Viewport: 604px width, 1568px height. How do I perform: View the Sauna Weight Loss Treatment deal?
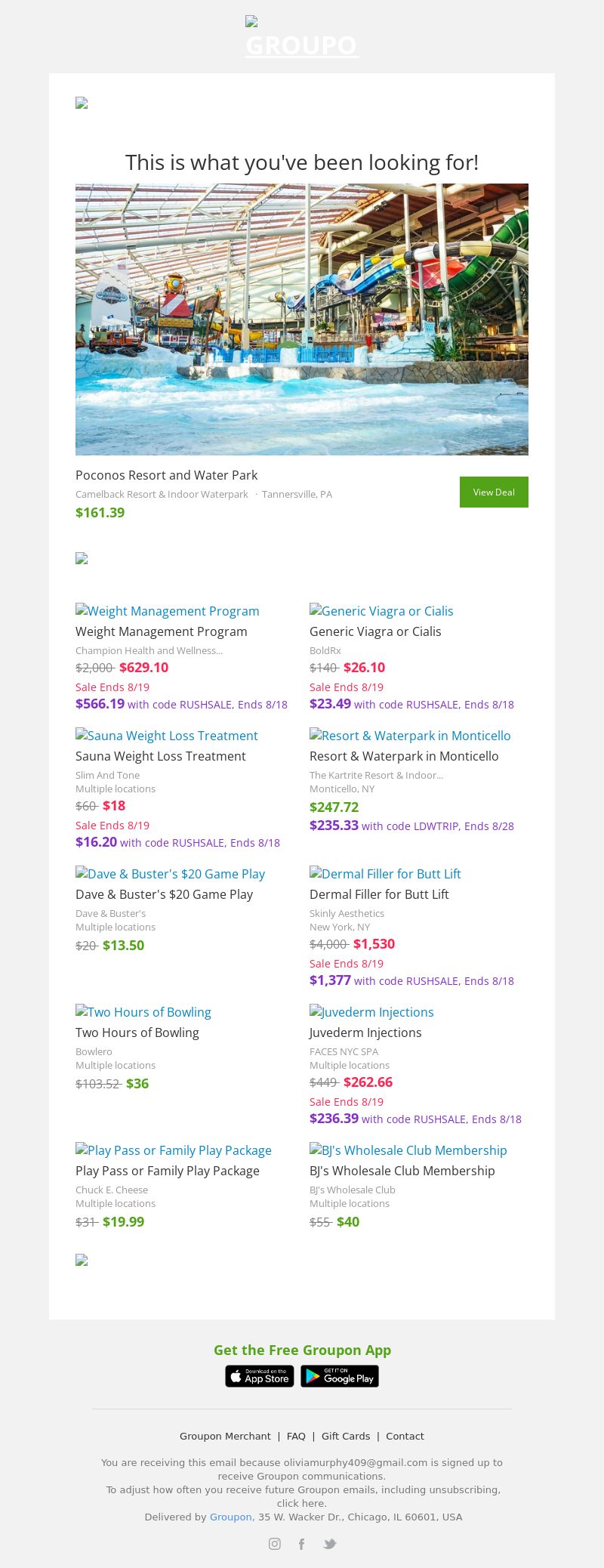point(167,736)
